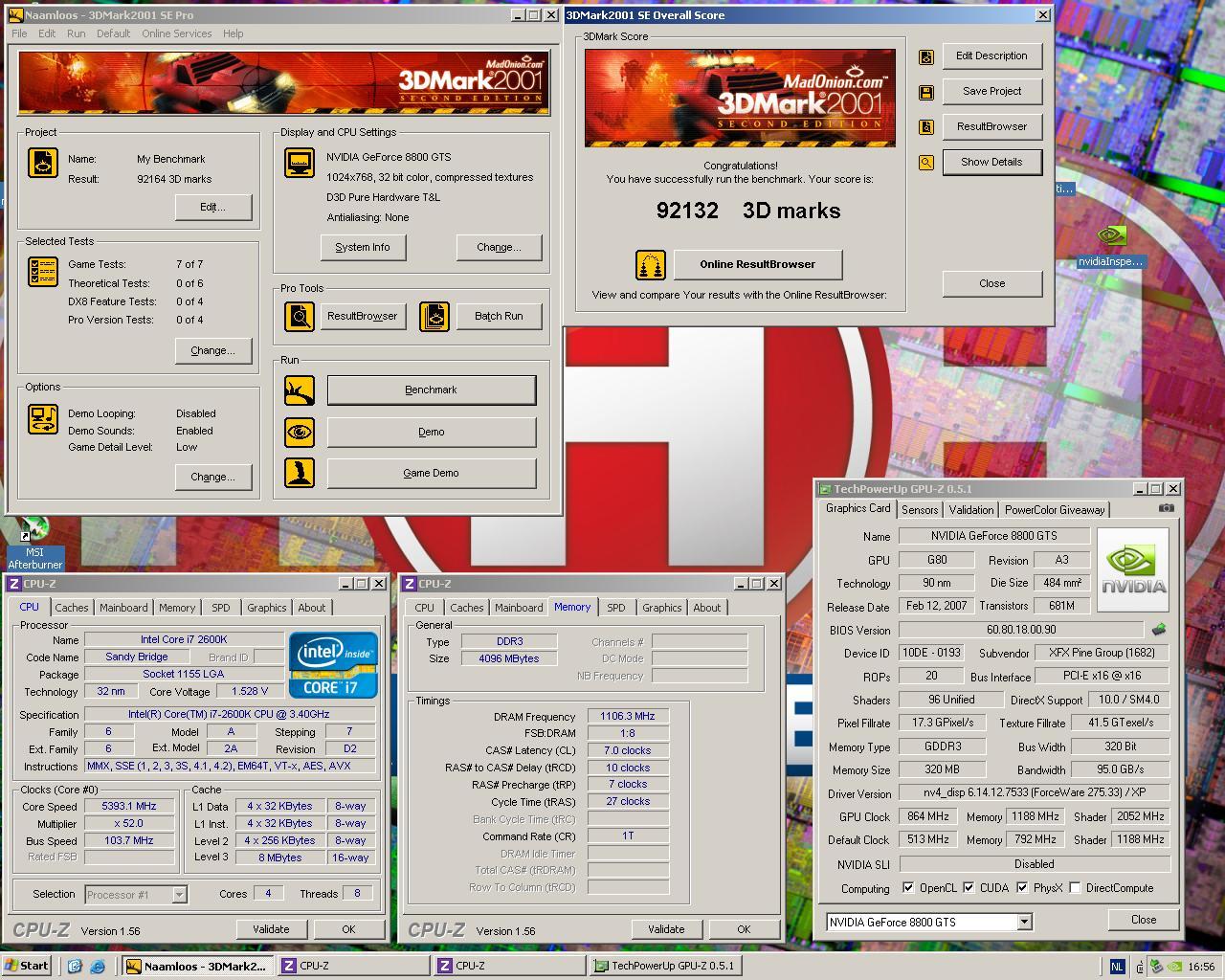The image size is (1225, 980).
Task: Click the Driver Version field in GPU-Z
Action: tap(1035, 793)
